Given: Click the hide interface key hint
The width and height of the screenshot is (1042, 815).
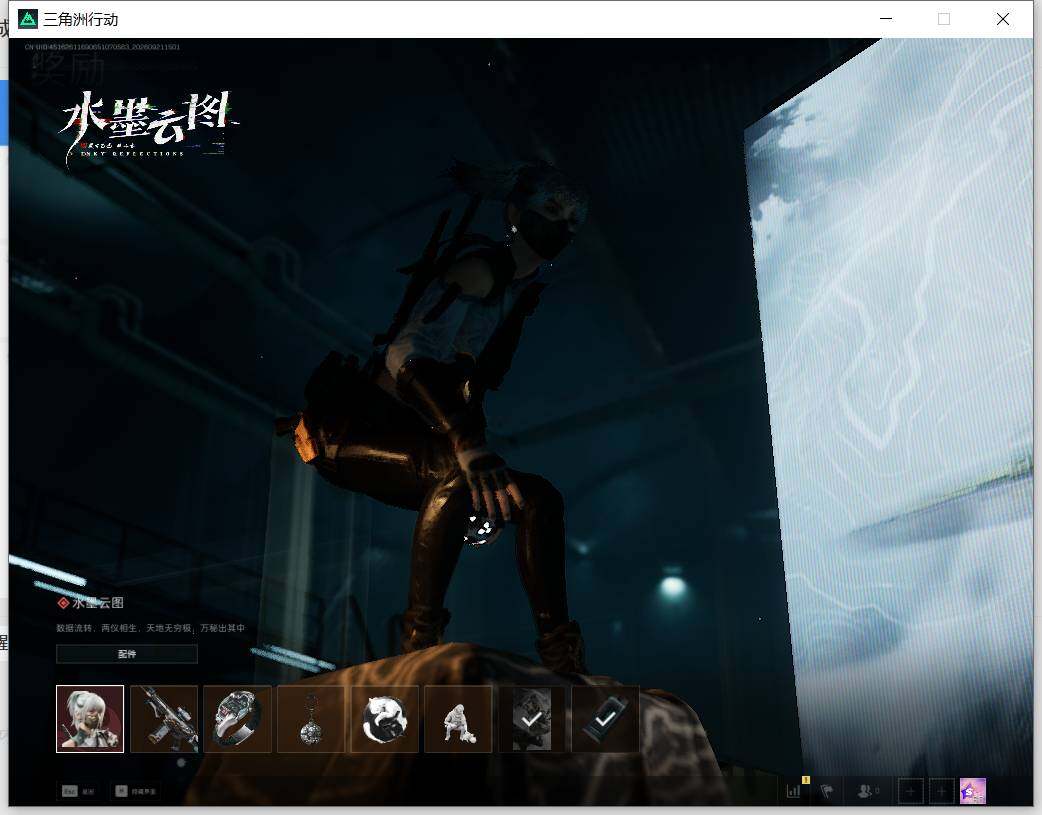Looking at the screenshot, I should click(x=136, y=791).
